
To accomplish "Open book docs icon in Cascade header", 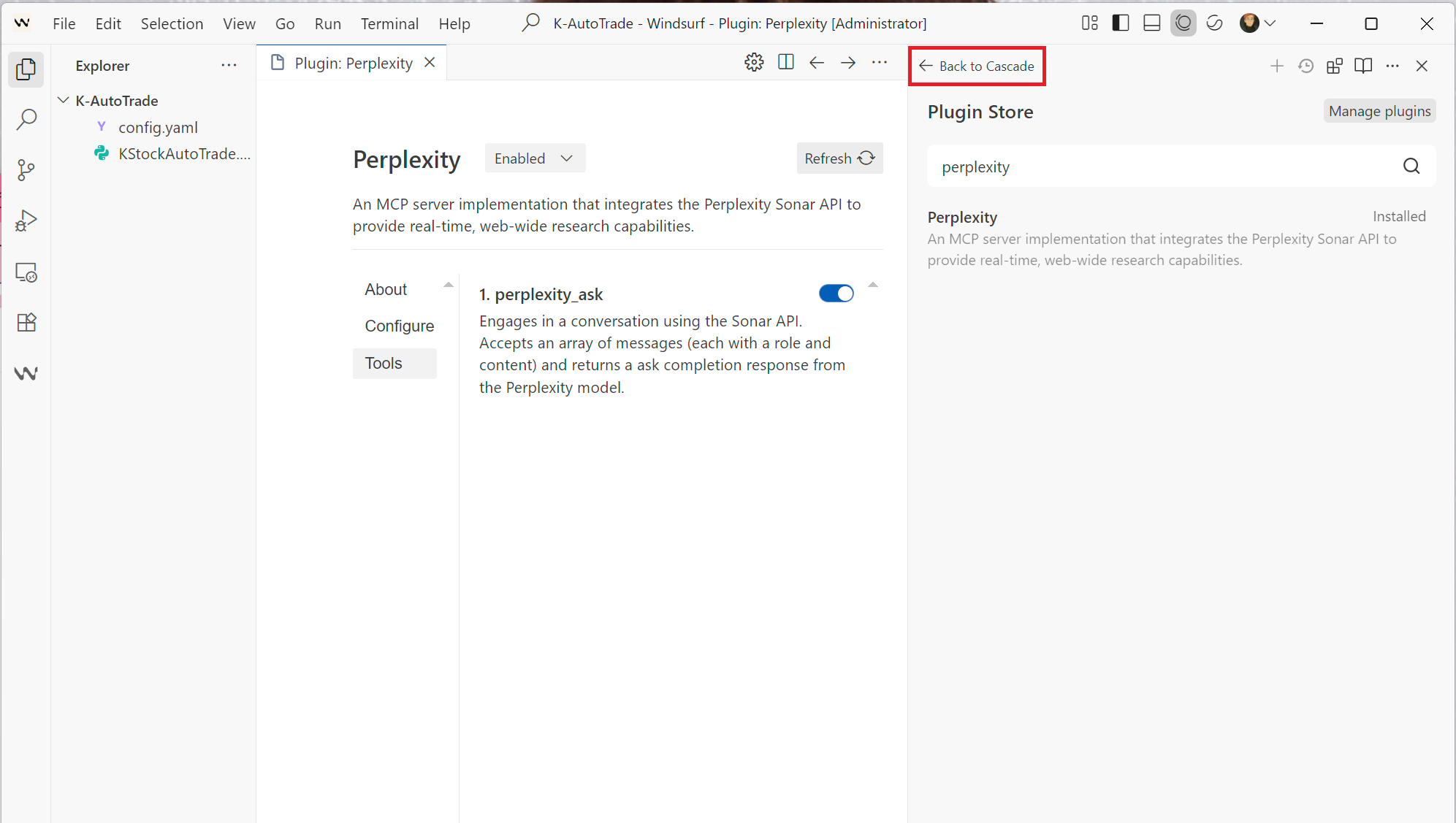I will pyautogui.click(x=1363, y=66).
